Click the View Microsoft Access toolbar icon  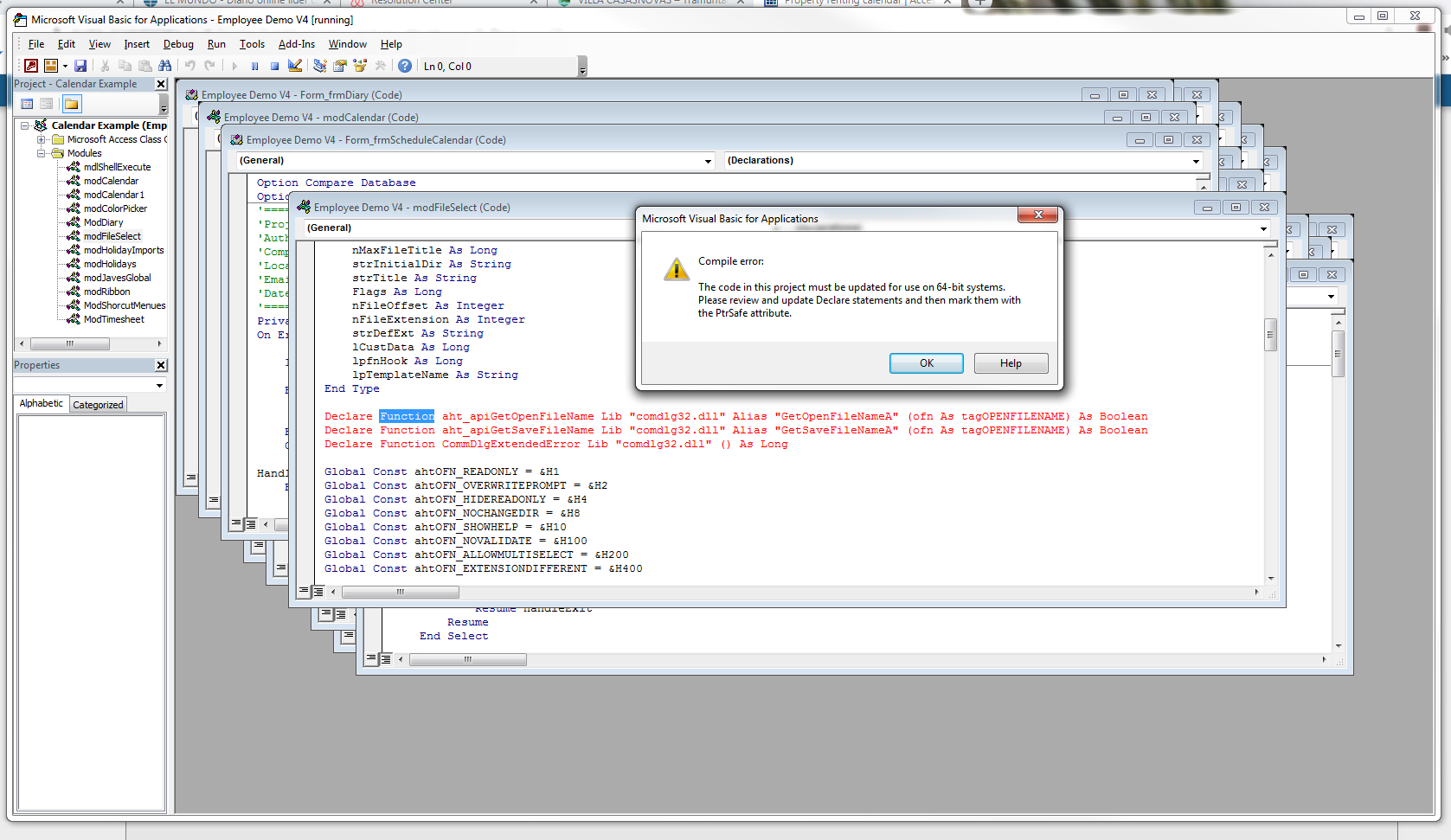(x=31, y=66)
